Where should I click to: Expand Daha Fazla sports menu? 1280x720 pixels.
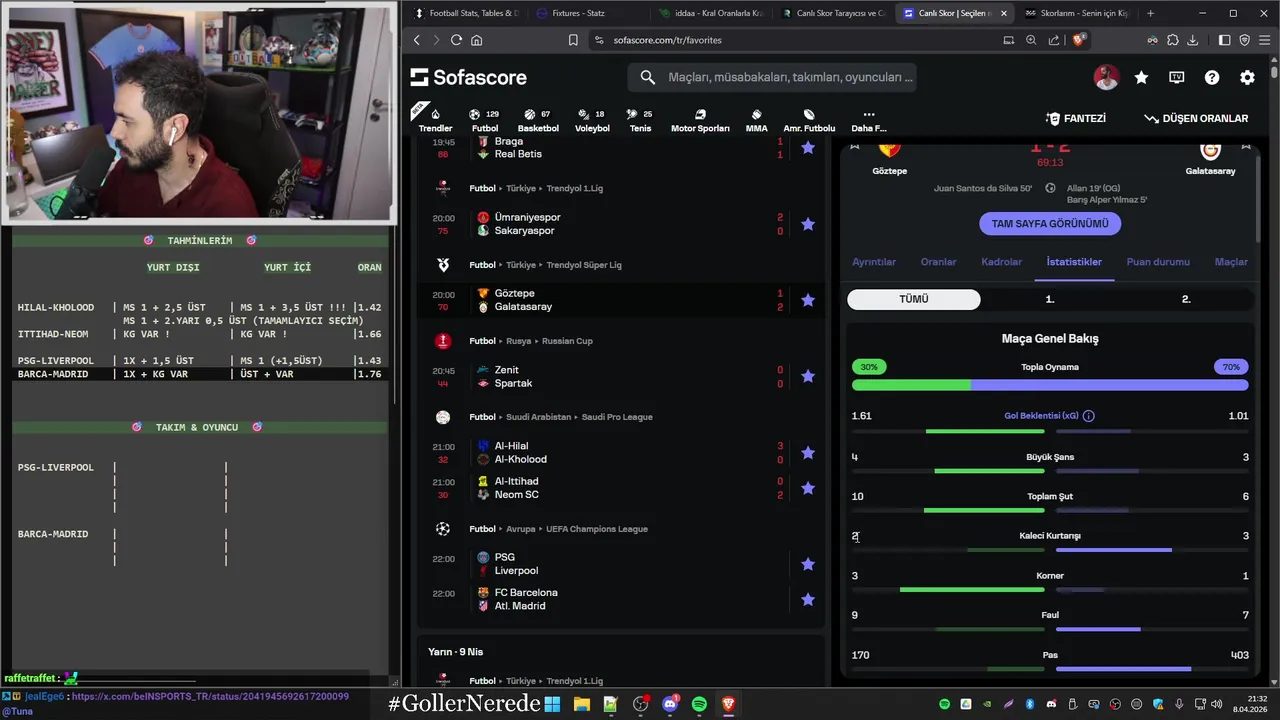(868, 120)
